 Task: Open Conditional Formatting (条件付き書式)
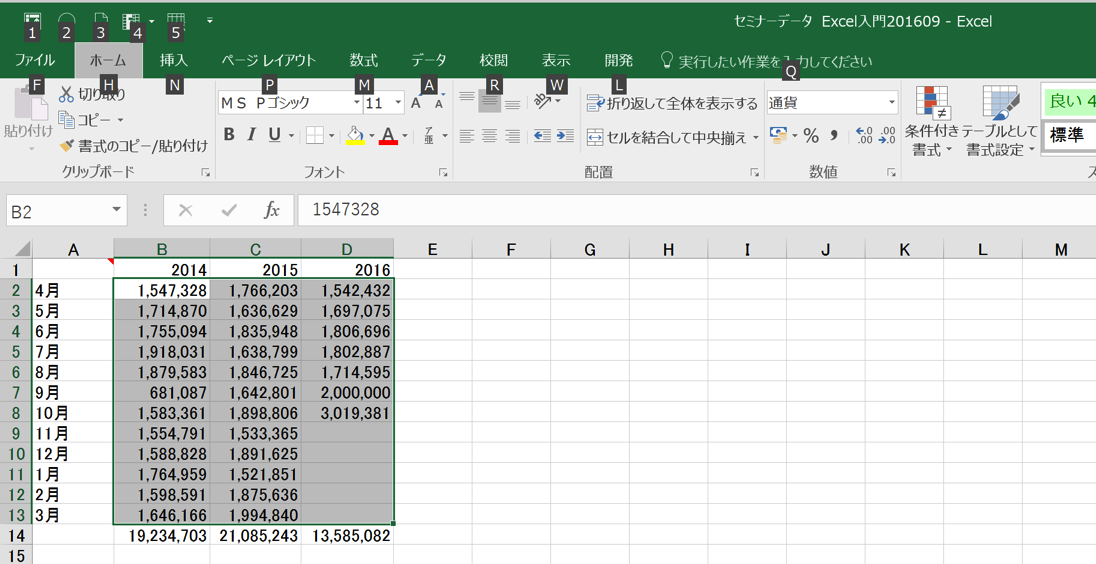tap(932, 121)
